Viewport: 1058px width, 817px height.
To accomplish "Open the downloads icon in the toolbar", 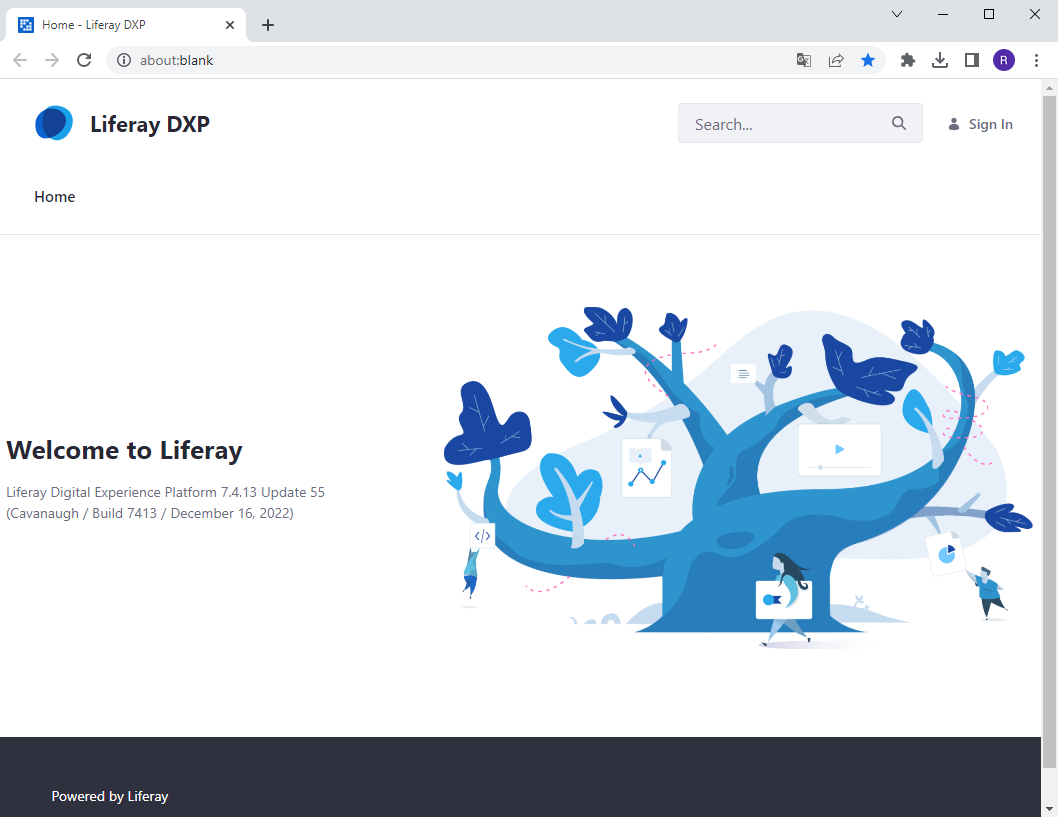I will (939, 60).
